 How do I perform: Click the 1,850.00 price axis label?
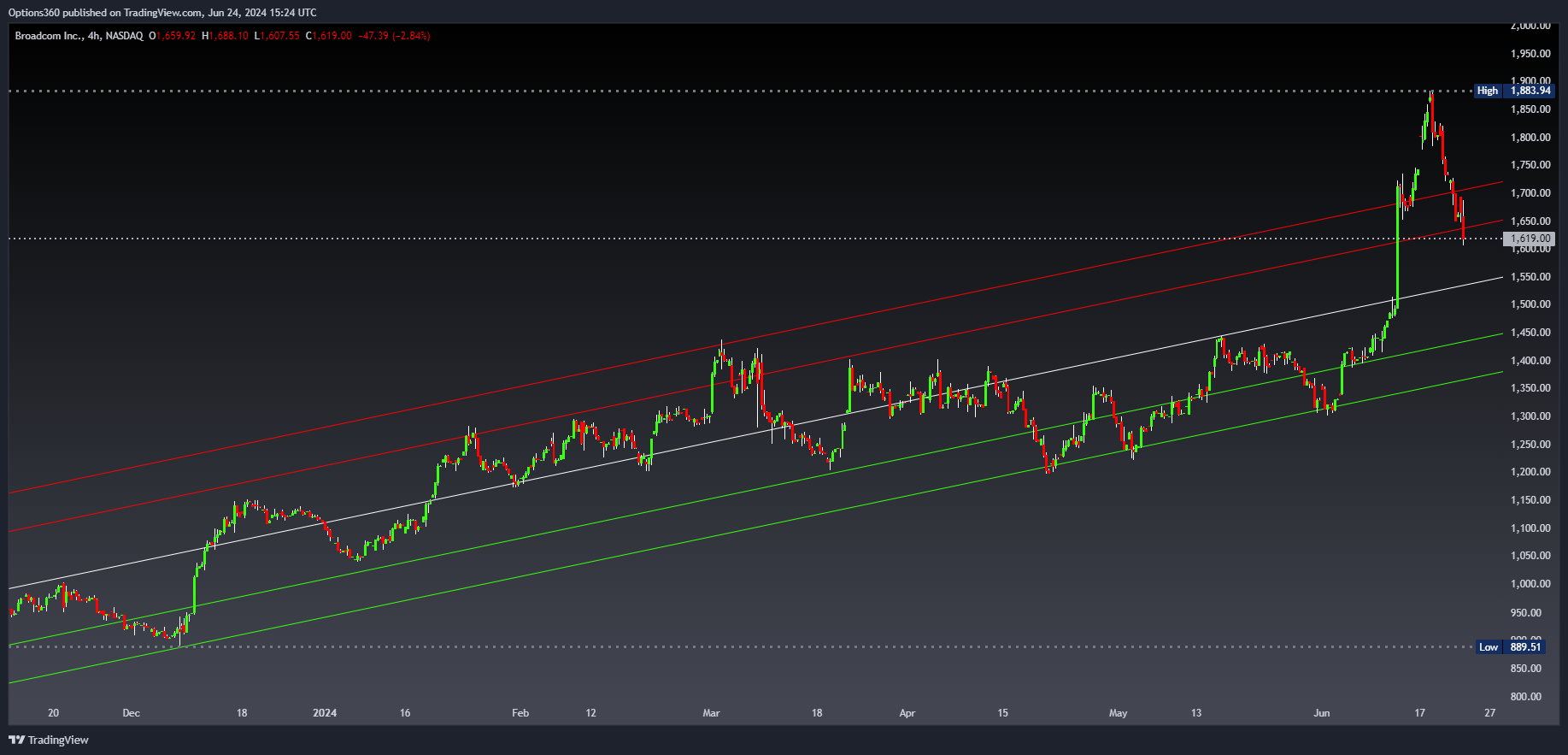pyautogui.click(x=1530, y=109)
